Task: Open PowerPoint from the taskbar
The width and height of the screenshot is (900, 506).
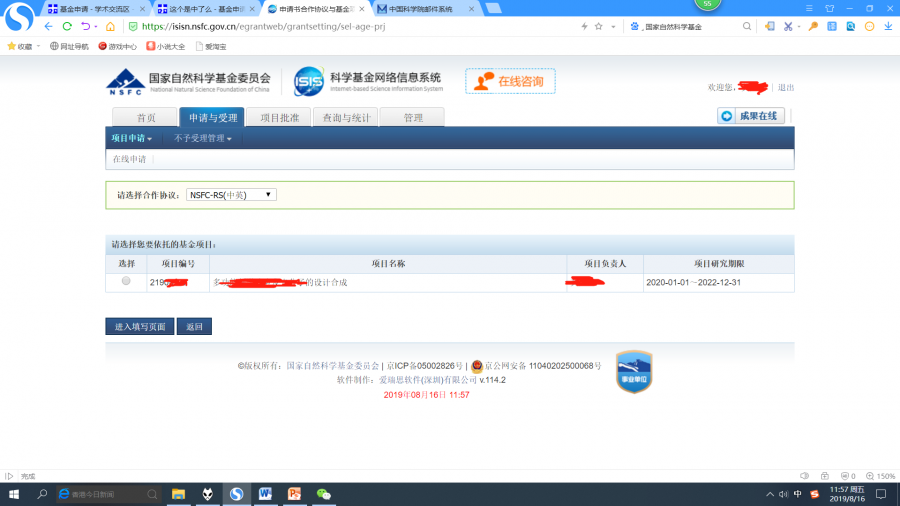Action: tap(294, 494)
